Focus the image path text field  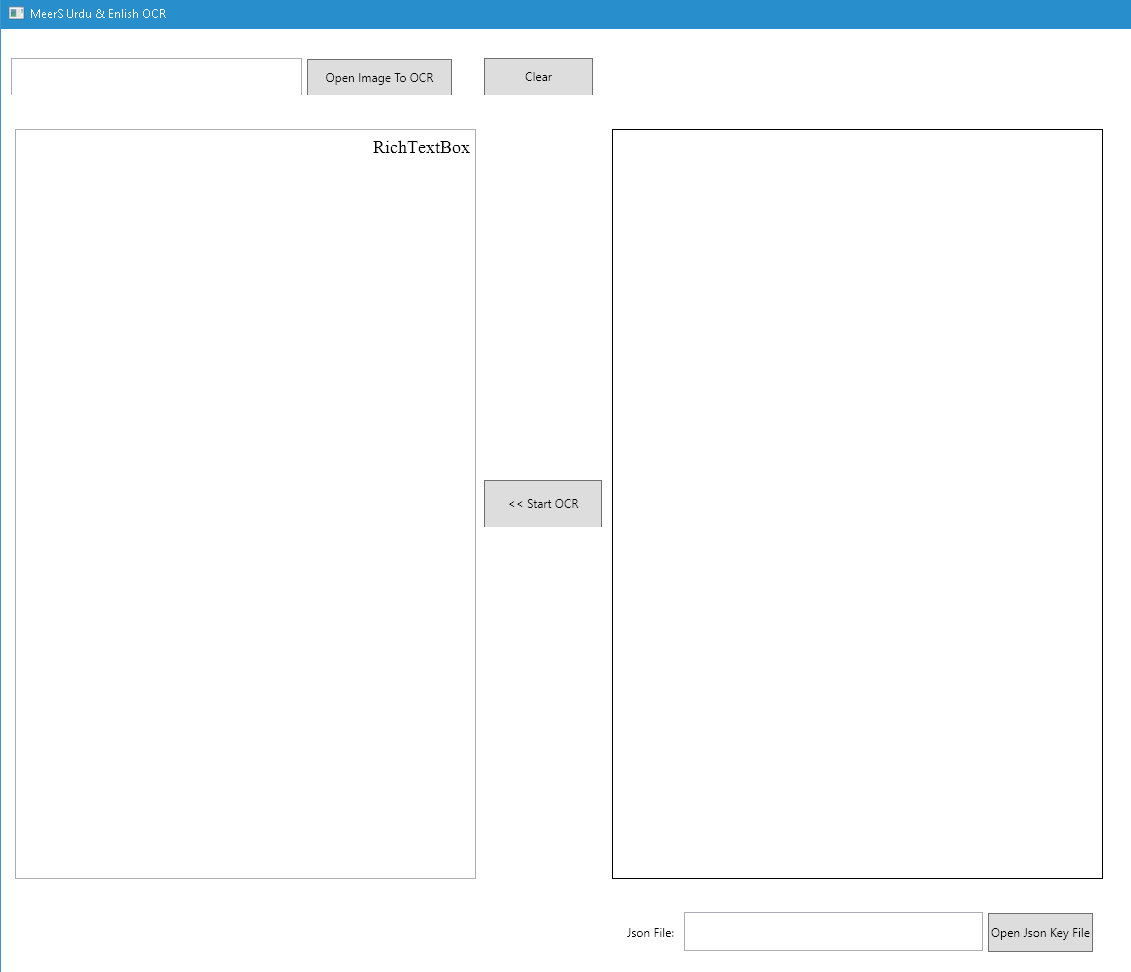point(156,77)
